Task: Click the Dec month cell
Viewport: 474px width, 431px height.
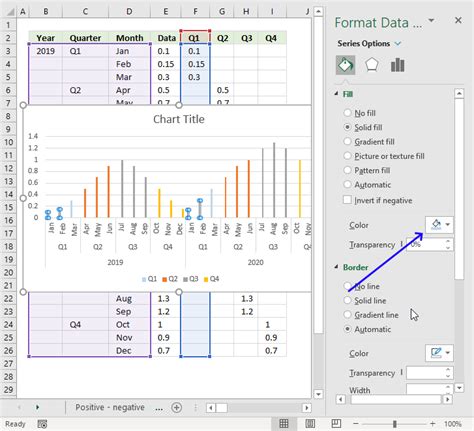Action: tap(130, 351)
